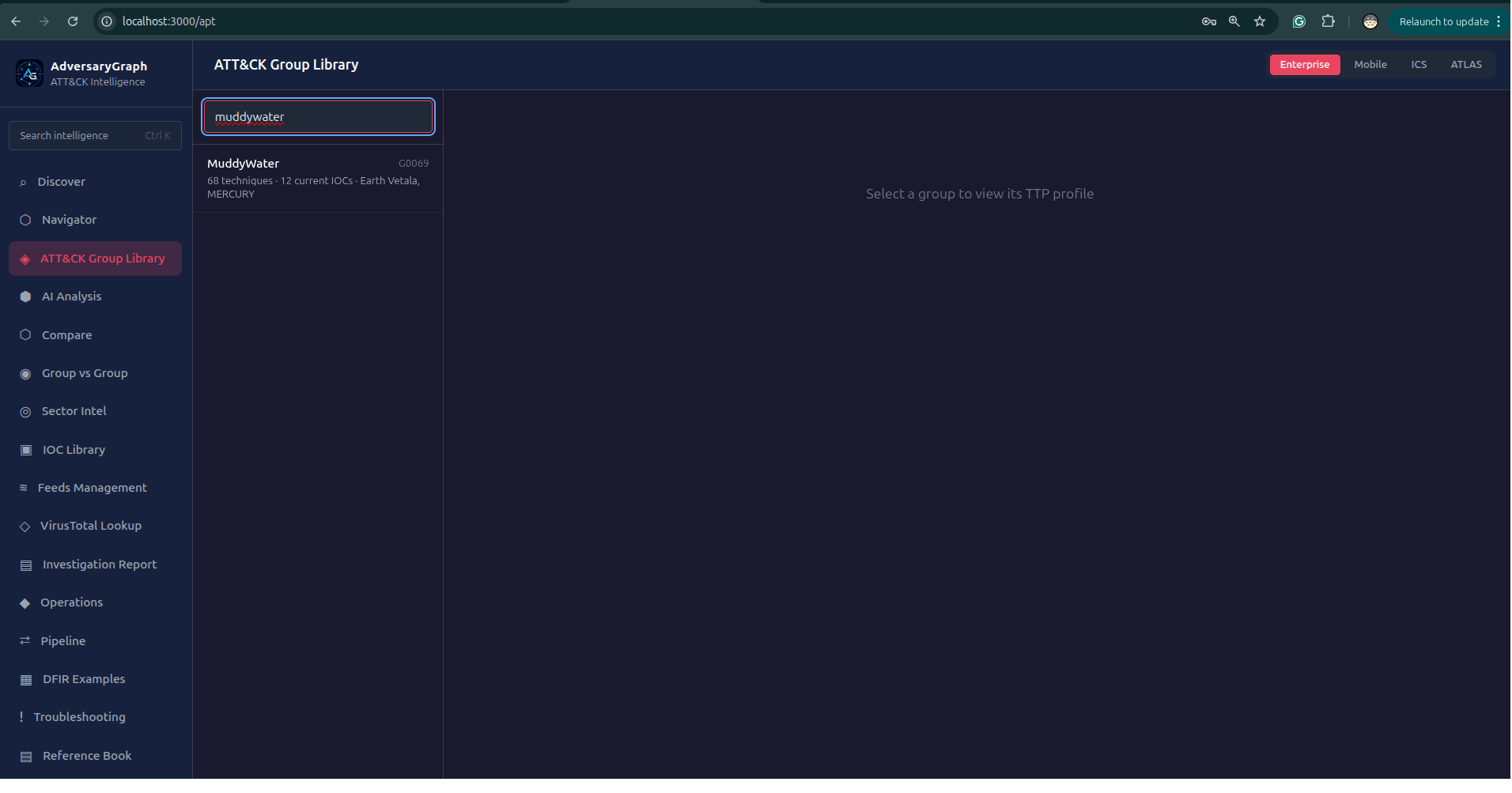Viewport: 1512px width, 793px height.
Task: Open IOC Library page
Action: [95, 450]
